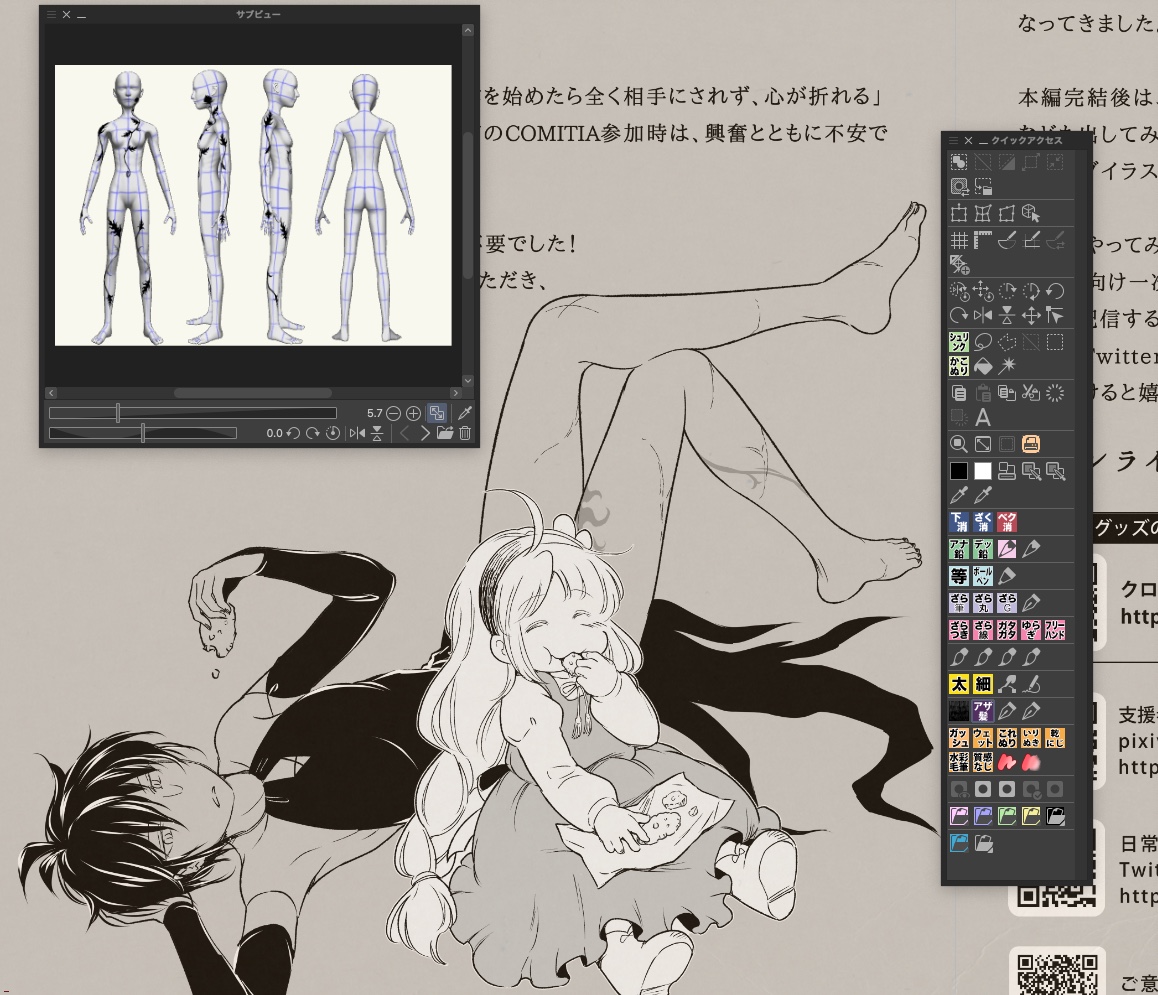
Task: Click the Scale/Rotate transform icon
Action: coord(959,213)
